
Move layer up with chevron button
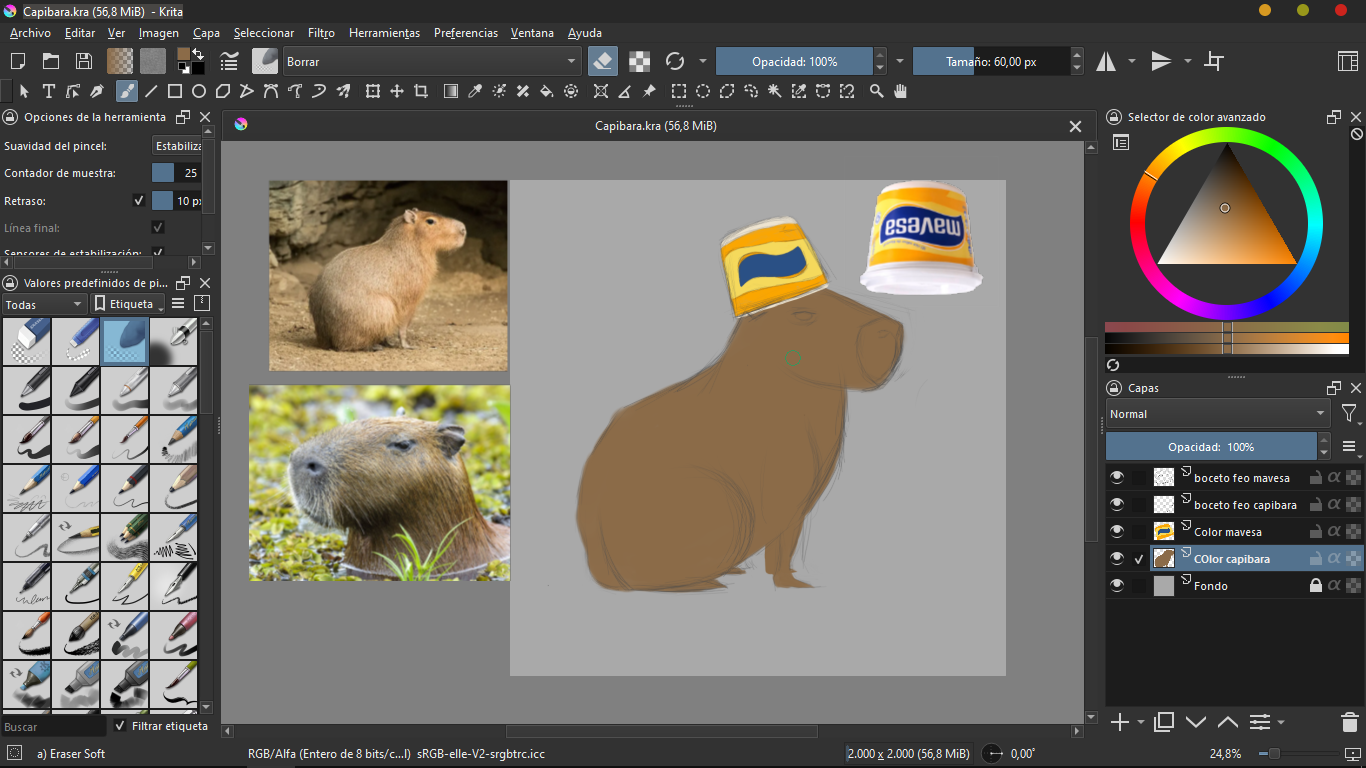(1228, 722)
